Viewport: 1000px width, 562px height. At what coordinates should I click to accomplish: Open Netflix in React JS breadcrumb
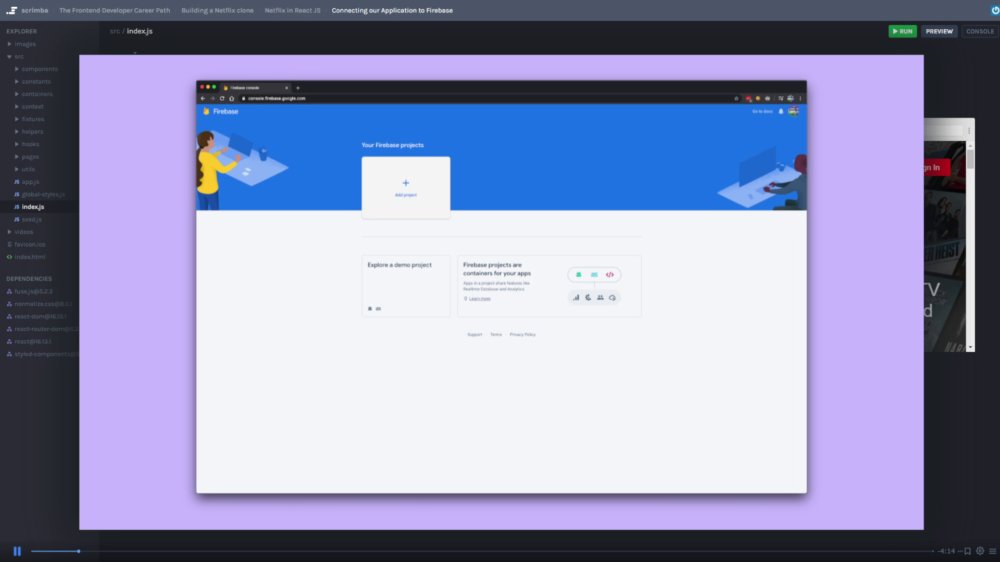[292, 10]
